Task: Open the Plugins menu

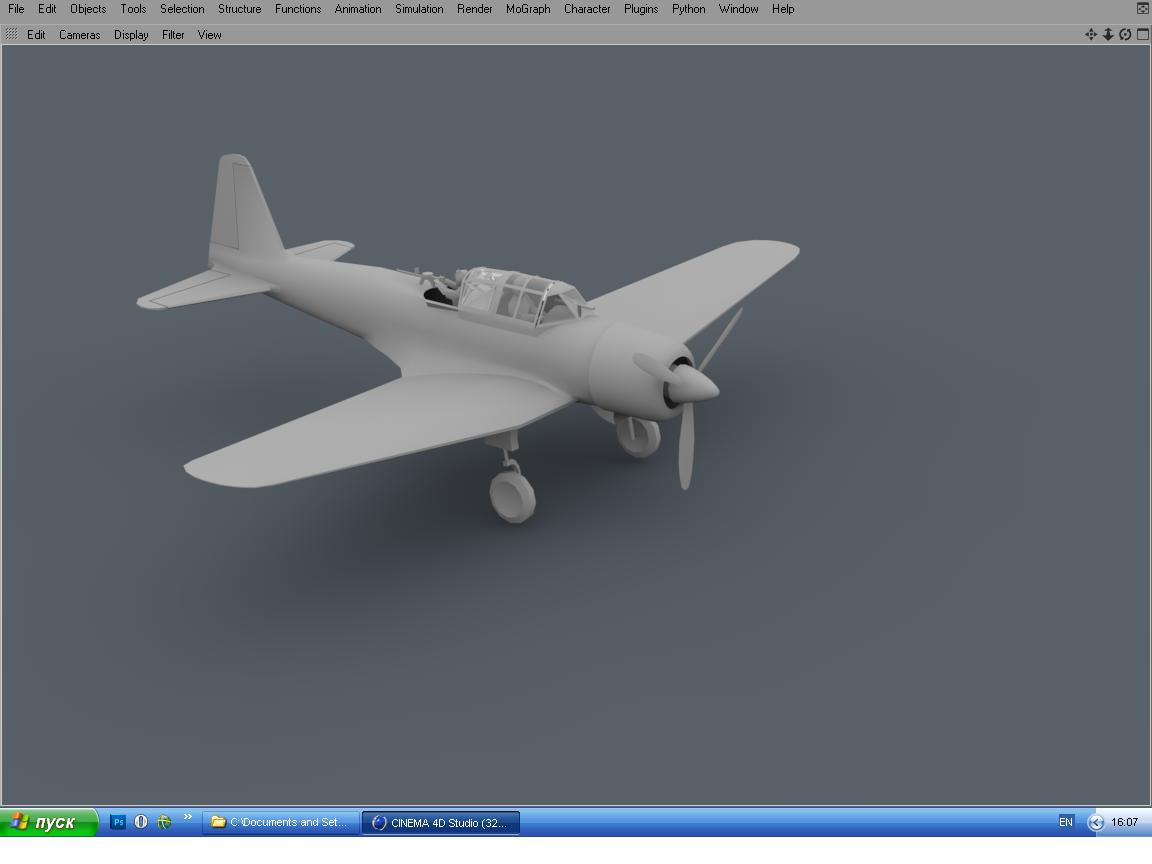Action: point(641,9)
